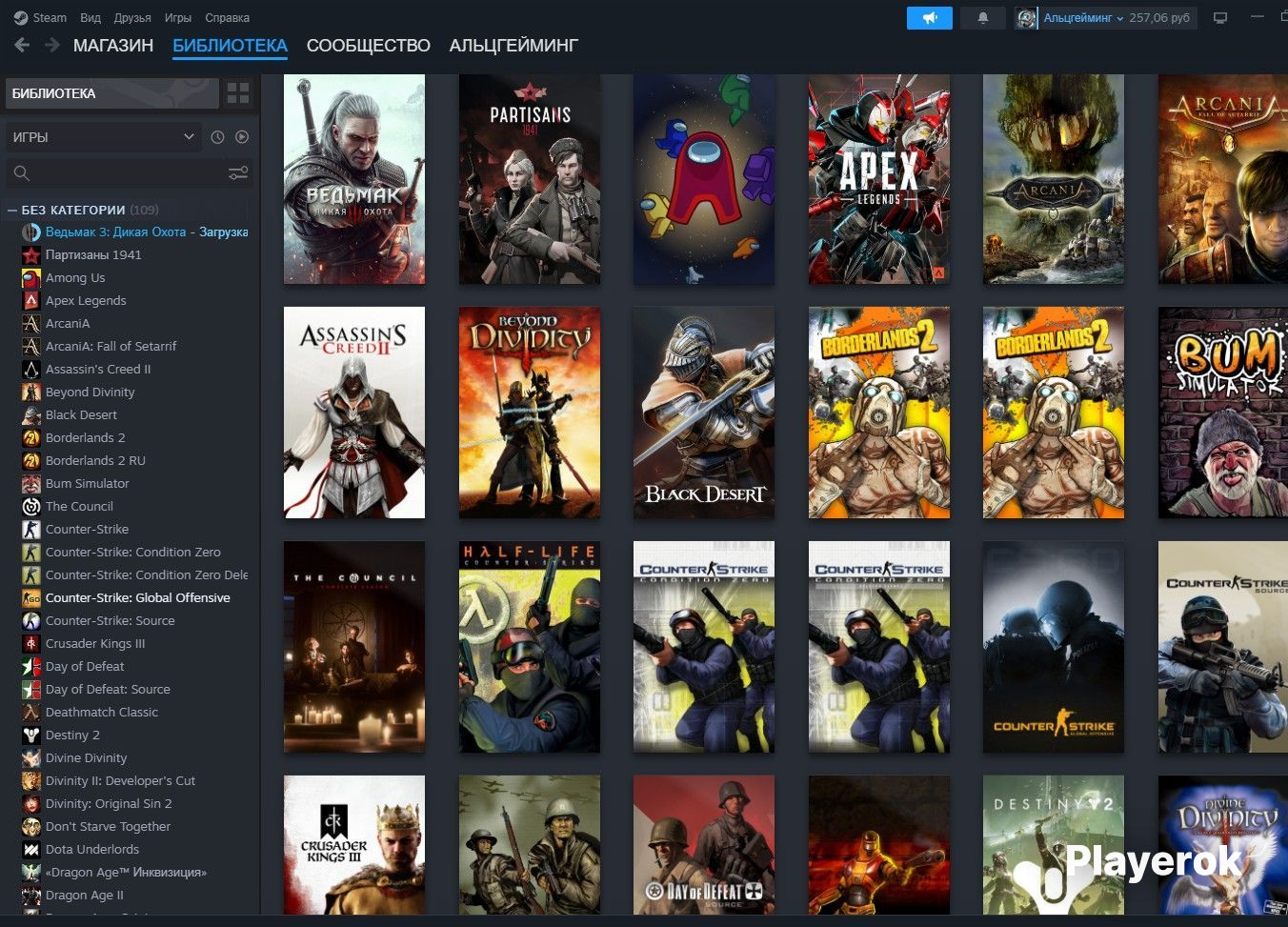The height and width of the screenshot is (927, 1288).
Task: Open the Вид menu
Action: [x=91, y=18]
